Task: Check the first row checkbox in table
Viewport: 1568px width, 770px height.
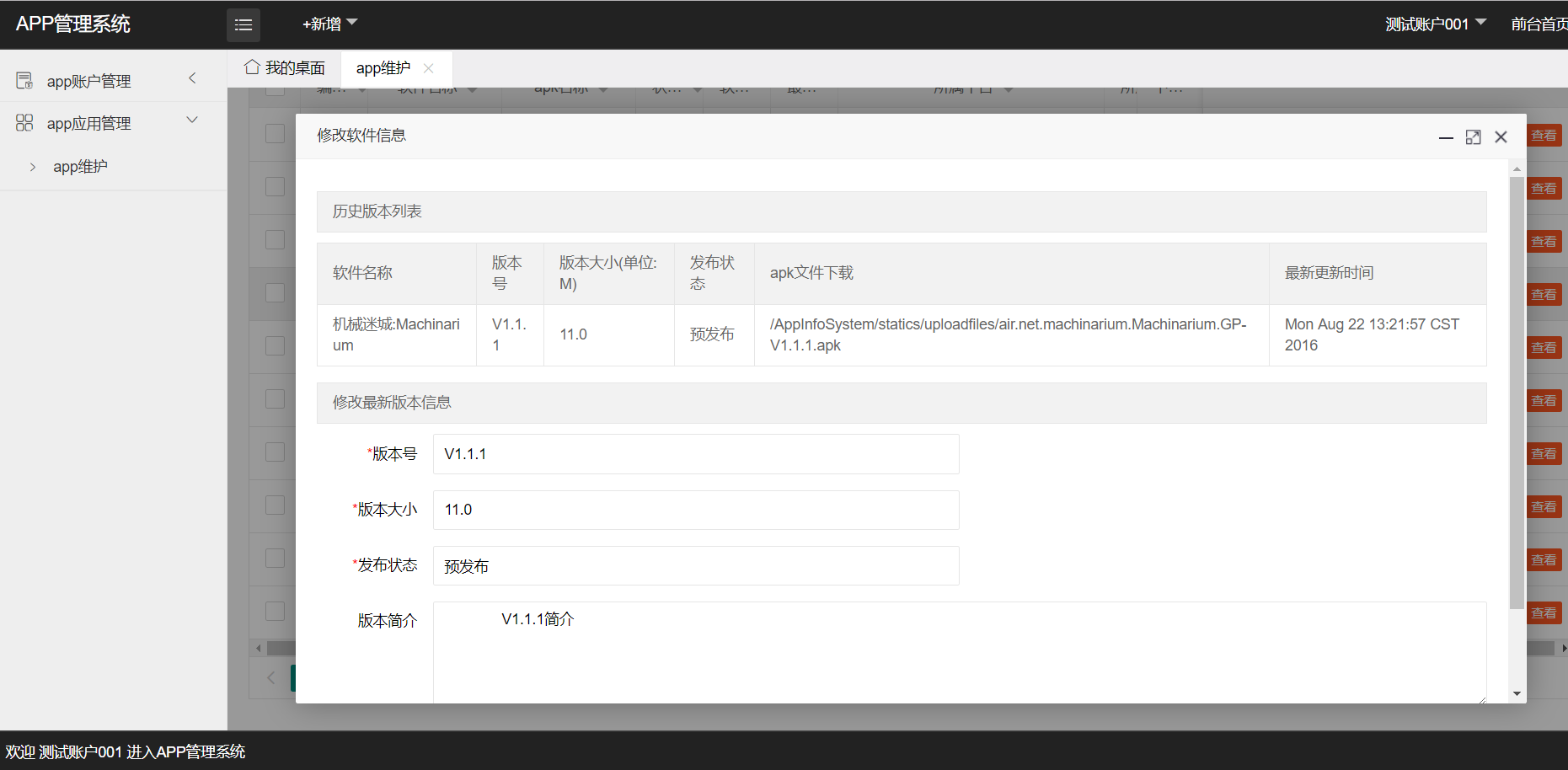Action: pyautogui.click(x=275, y=134)
